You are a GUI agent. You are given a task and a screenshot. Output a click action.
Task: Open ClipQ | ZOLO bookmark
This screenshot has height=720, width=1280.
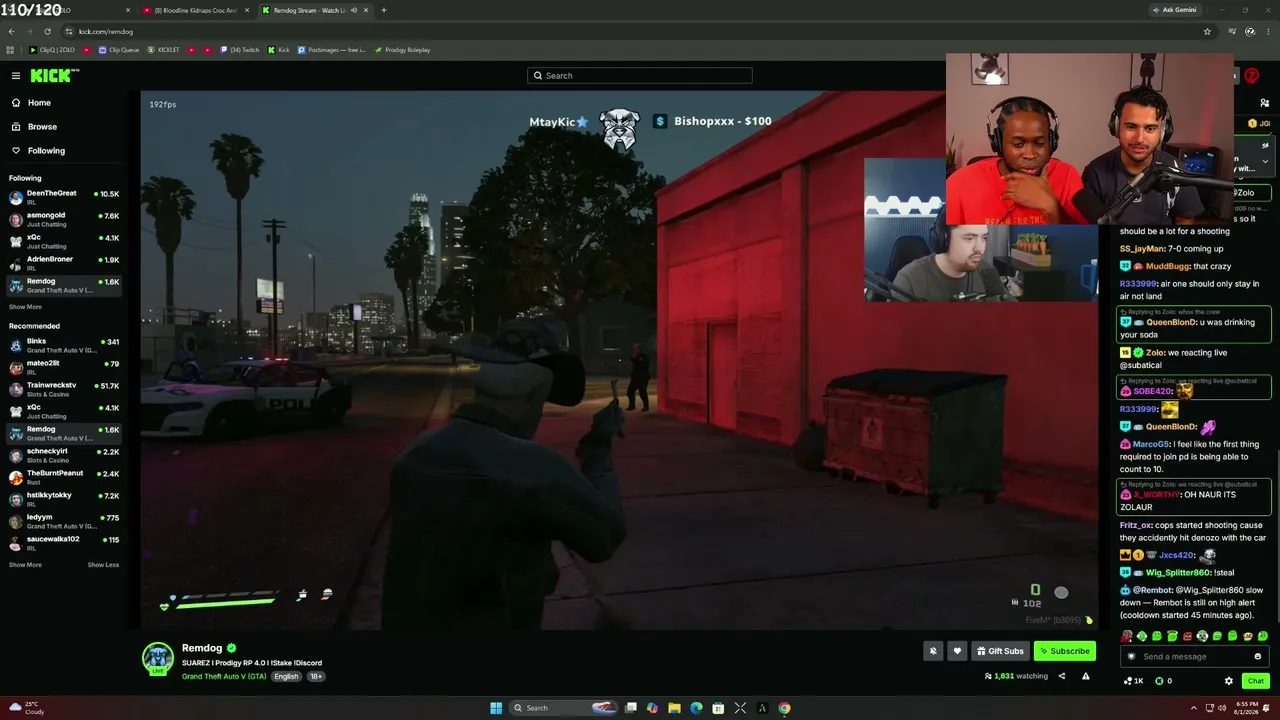click(52, 50)
